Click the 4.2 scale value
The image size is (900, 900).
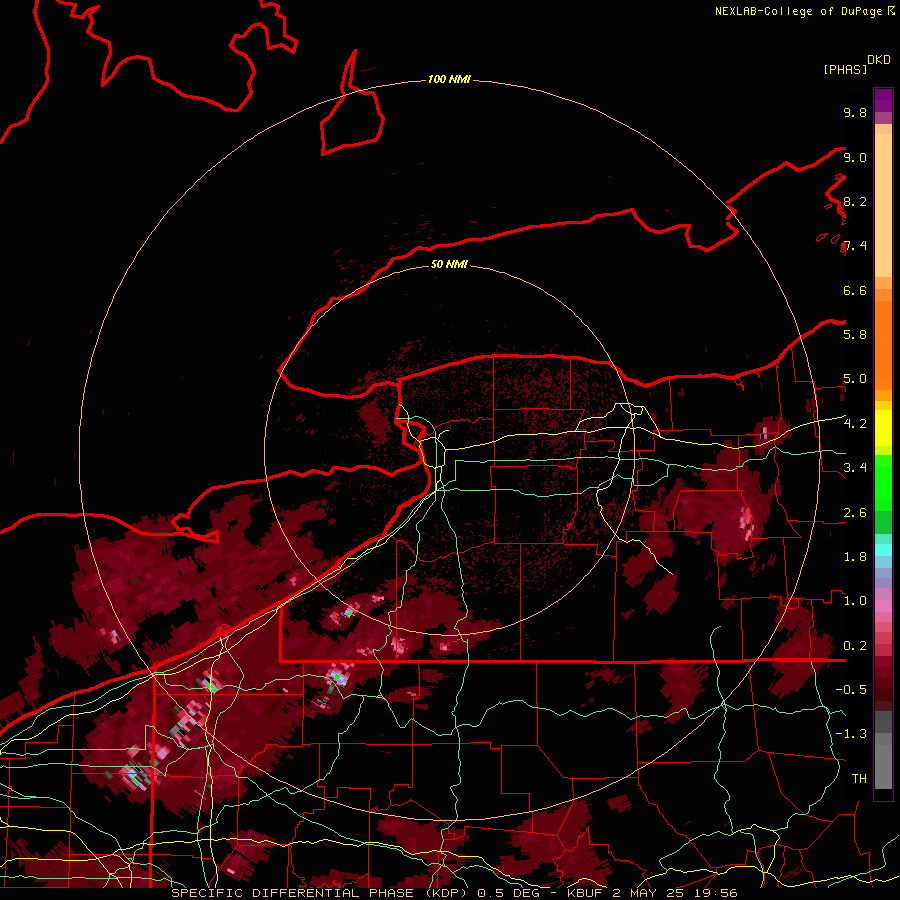pyautogui.click(x=855, y=424)
